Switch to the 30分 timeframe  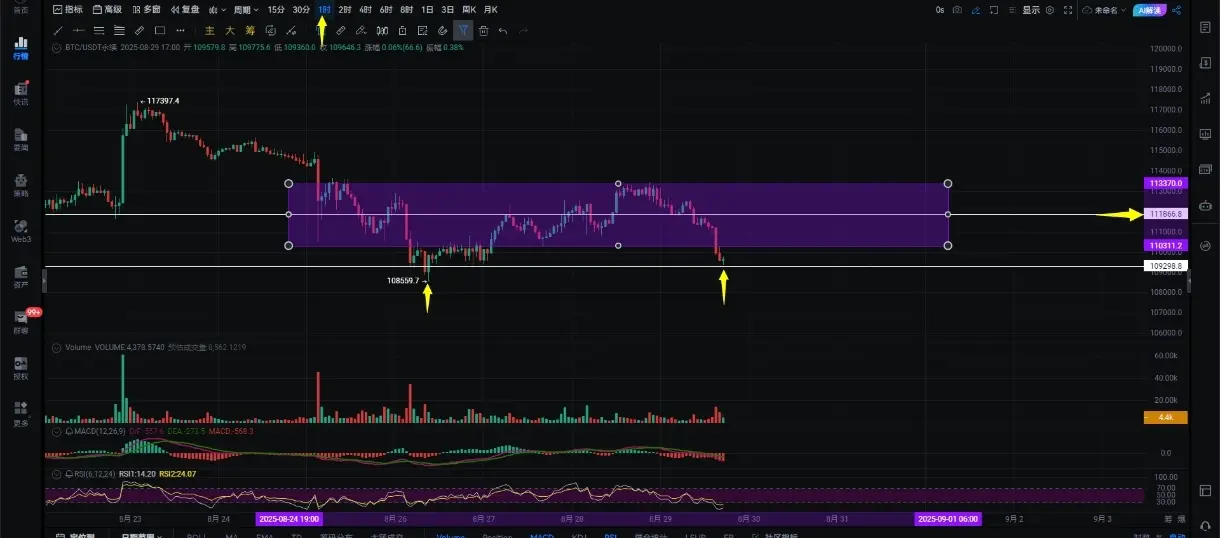pyautogui.click(x=301, y=9)
